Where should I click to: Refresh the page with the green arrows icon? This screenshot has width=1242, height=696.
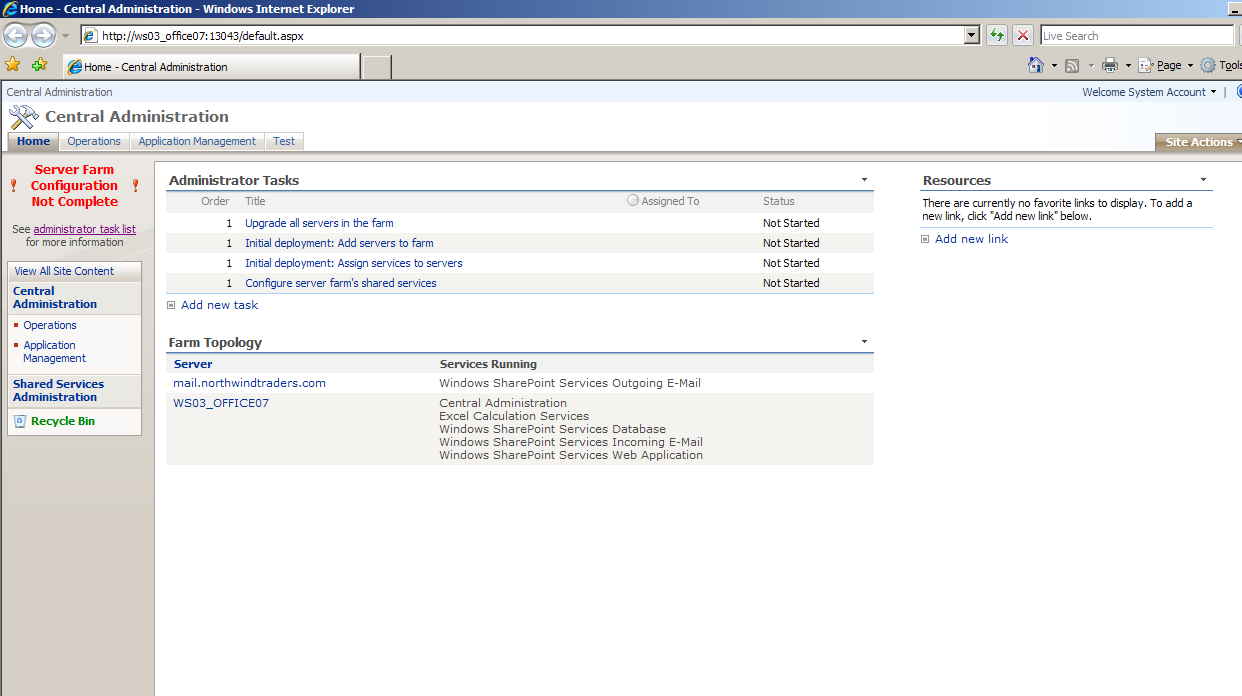997,35
